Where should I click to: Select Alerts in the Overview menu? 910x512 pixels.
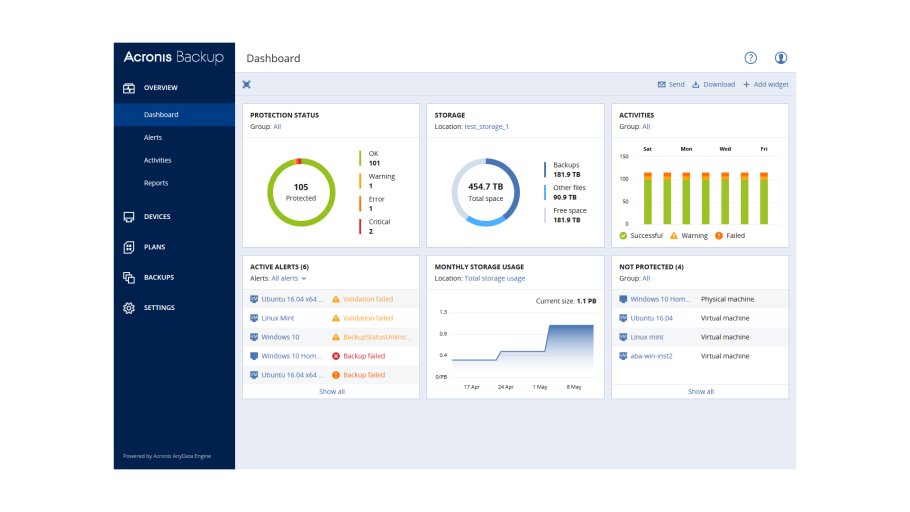coord(153,138)
